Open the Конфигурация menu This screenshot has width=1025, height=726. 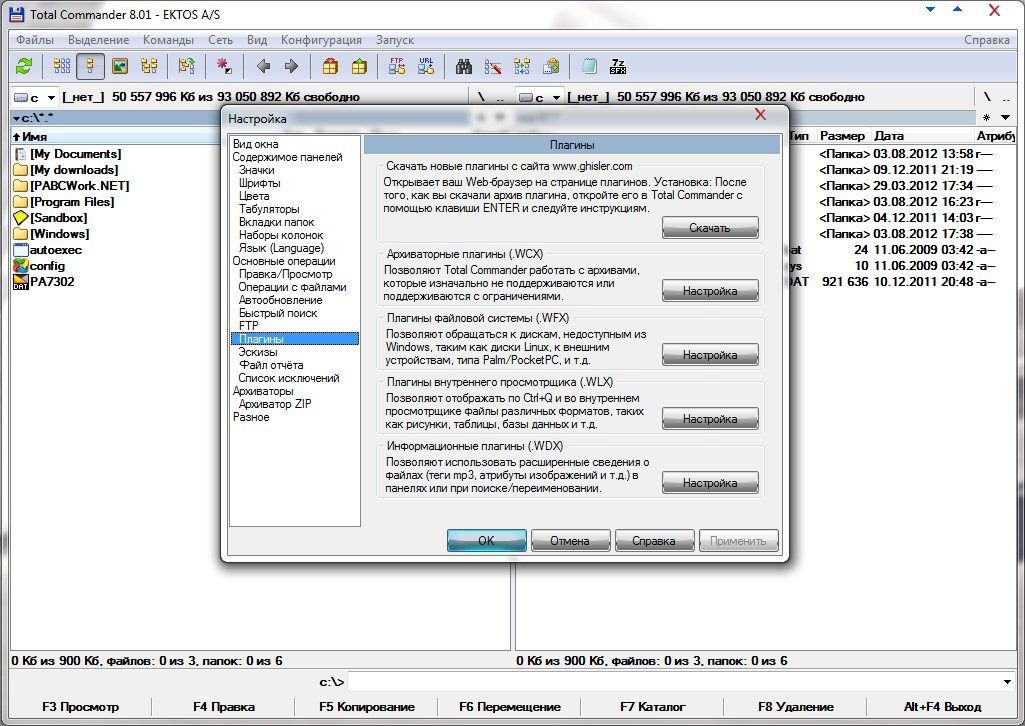point(321,40)
